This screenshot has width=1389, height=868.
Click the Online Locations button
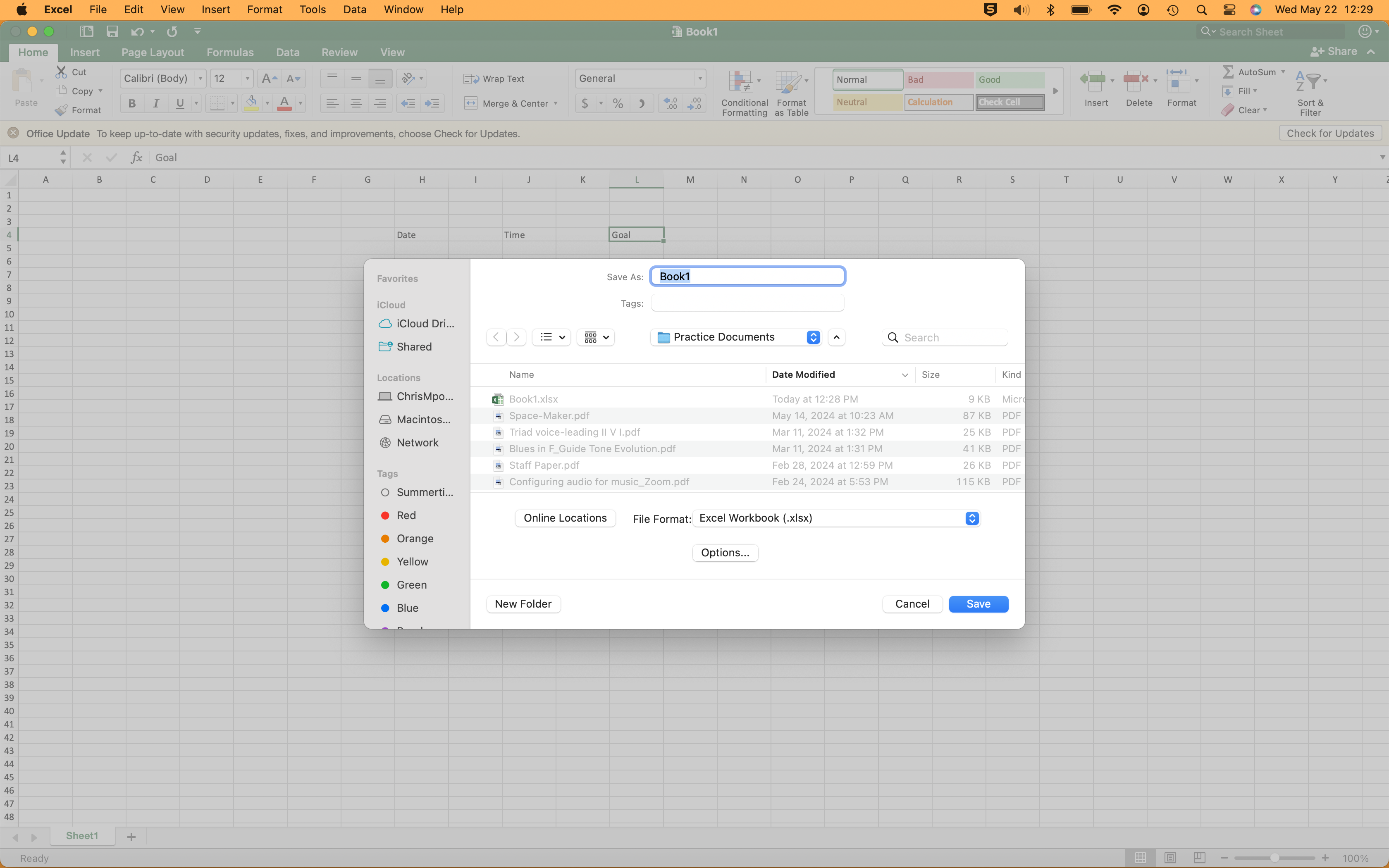coord(565,518)
